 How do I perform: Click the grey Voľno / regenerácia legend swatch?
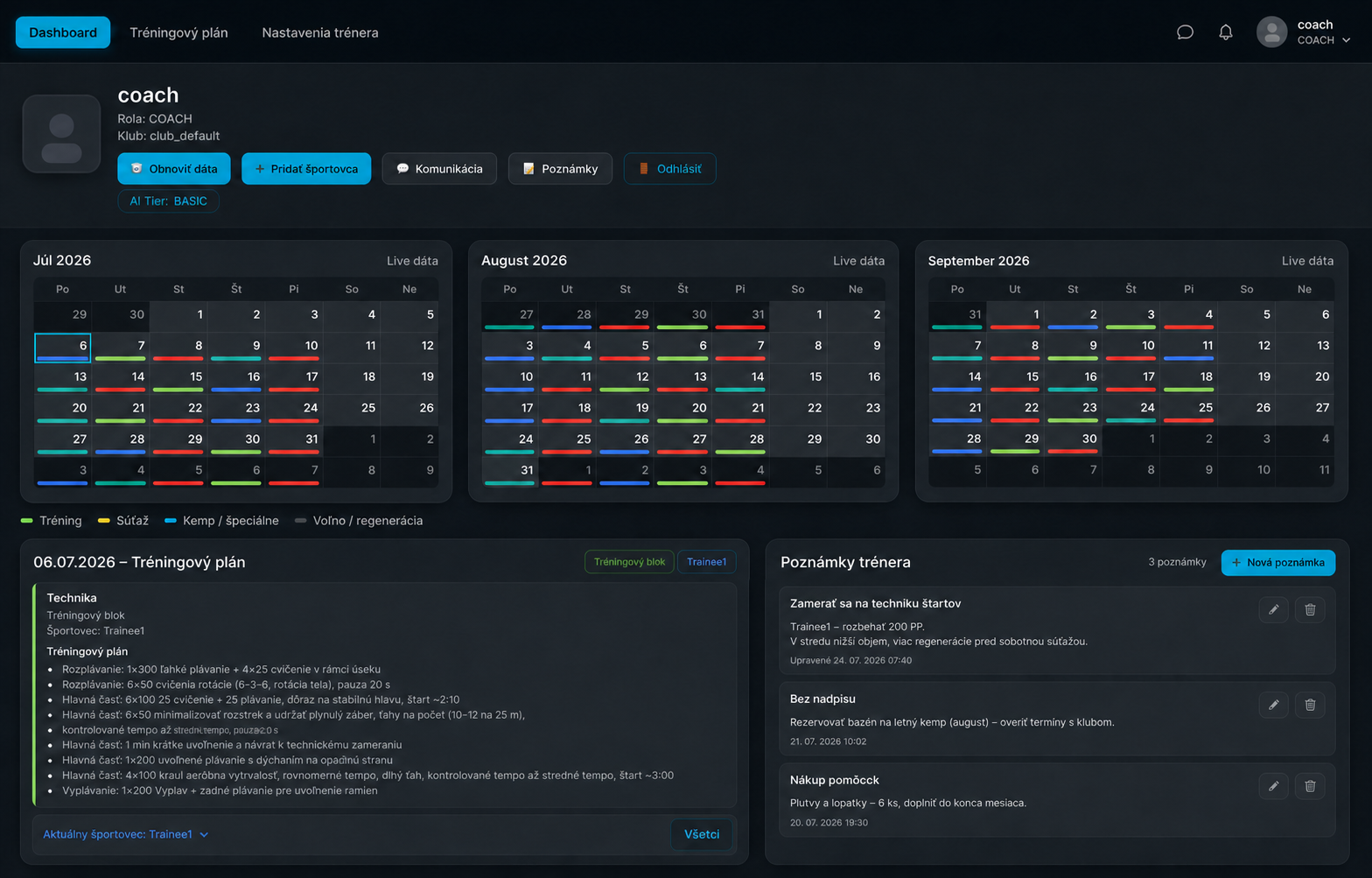pos(300,521)
